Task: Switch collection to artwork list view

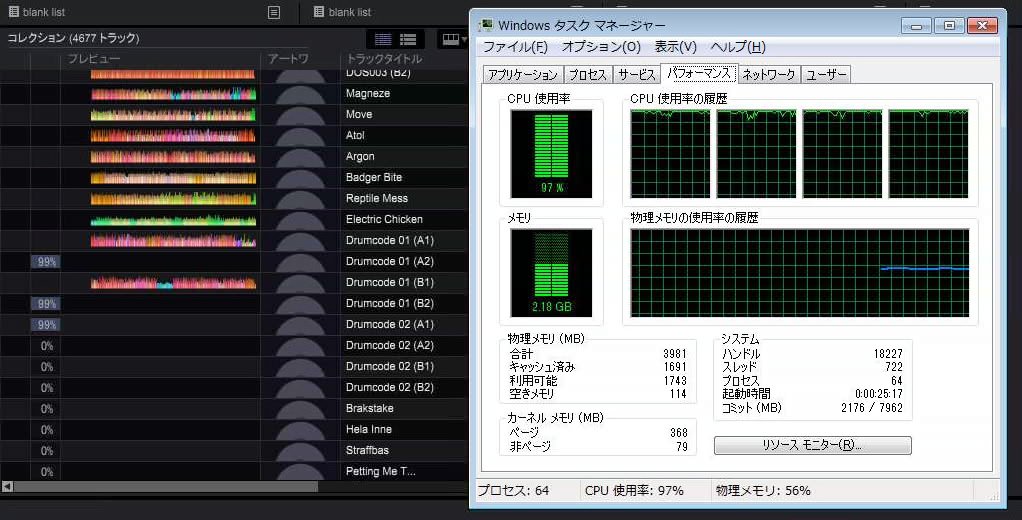Action: pyautogui.click(x=409, y=40)
